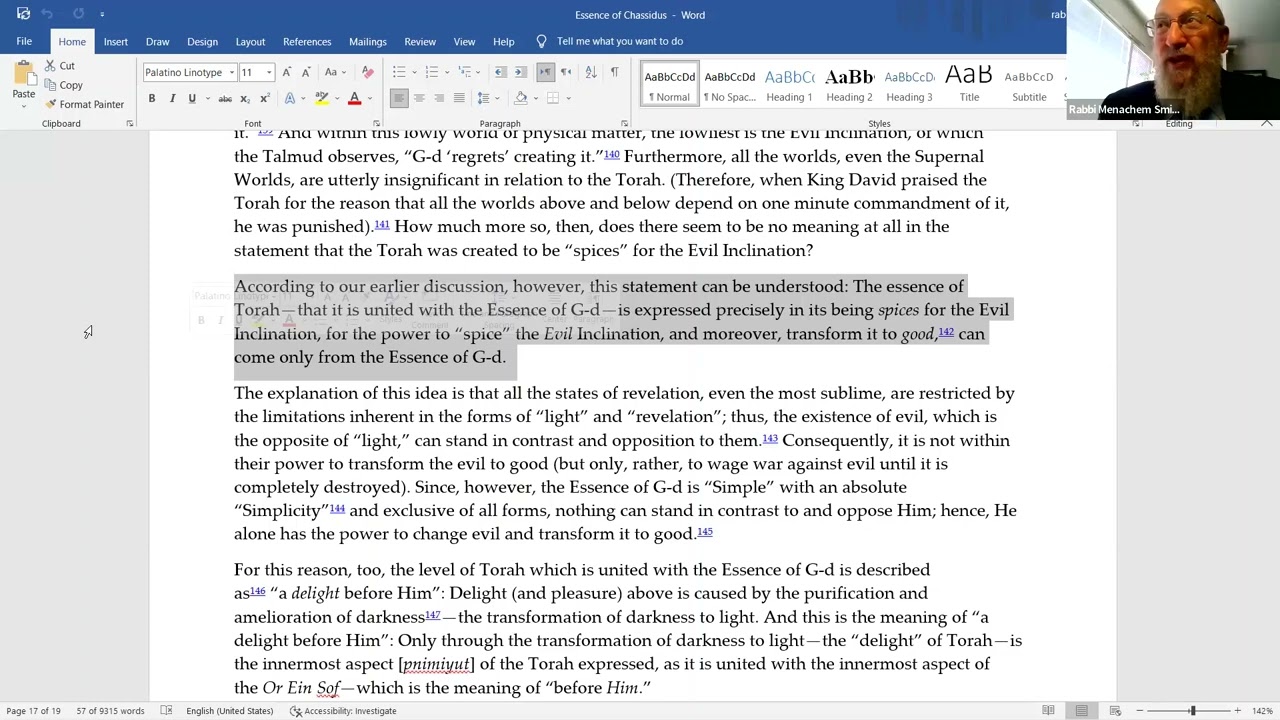Image resolution: width=1280 pixels, height=720 pixels.
Task: Switch to the Draw tab
Action: click(157, 41)
